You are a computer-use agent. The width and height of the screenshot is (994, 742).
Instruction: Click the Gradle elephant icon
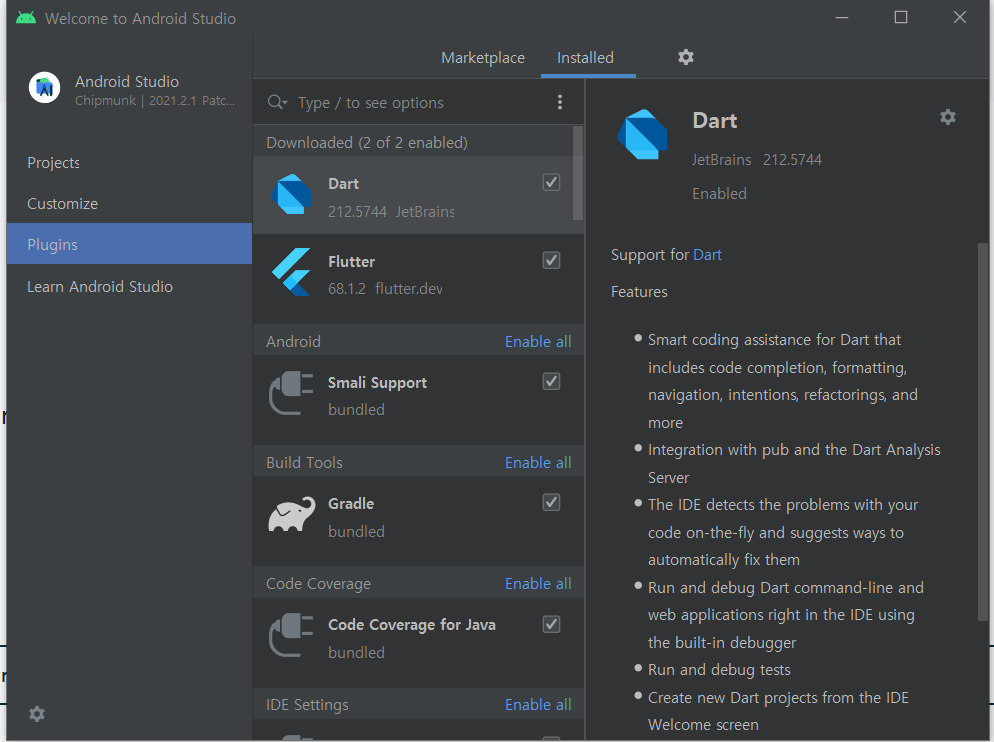(292, 514)
